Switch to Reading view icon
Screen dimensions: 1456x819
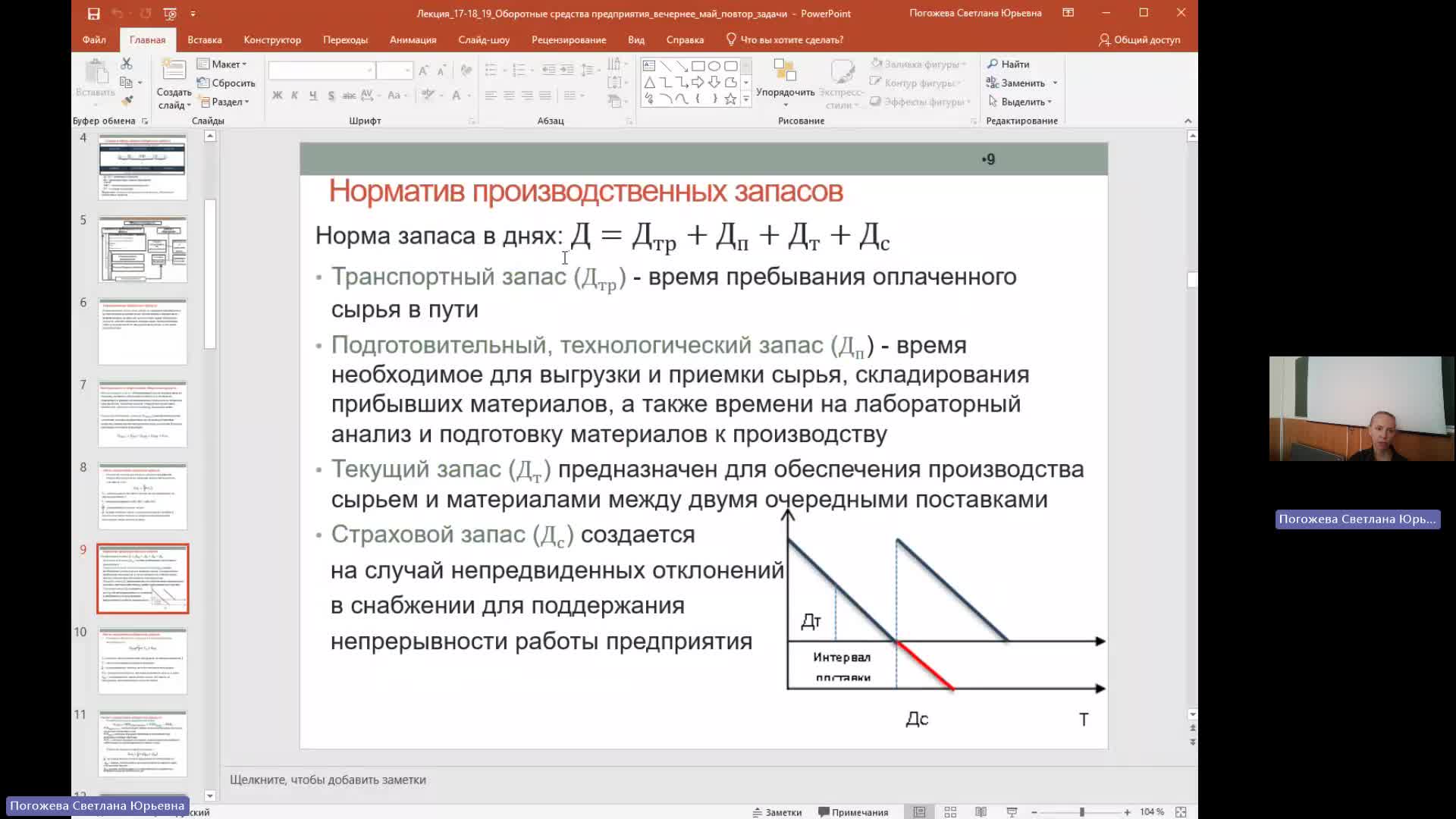coord(981,812)
